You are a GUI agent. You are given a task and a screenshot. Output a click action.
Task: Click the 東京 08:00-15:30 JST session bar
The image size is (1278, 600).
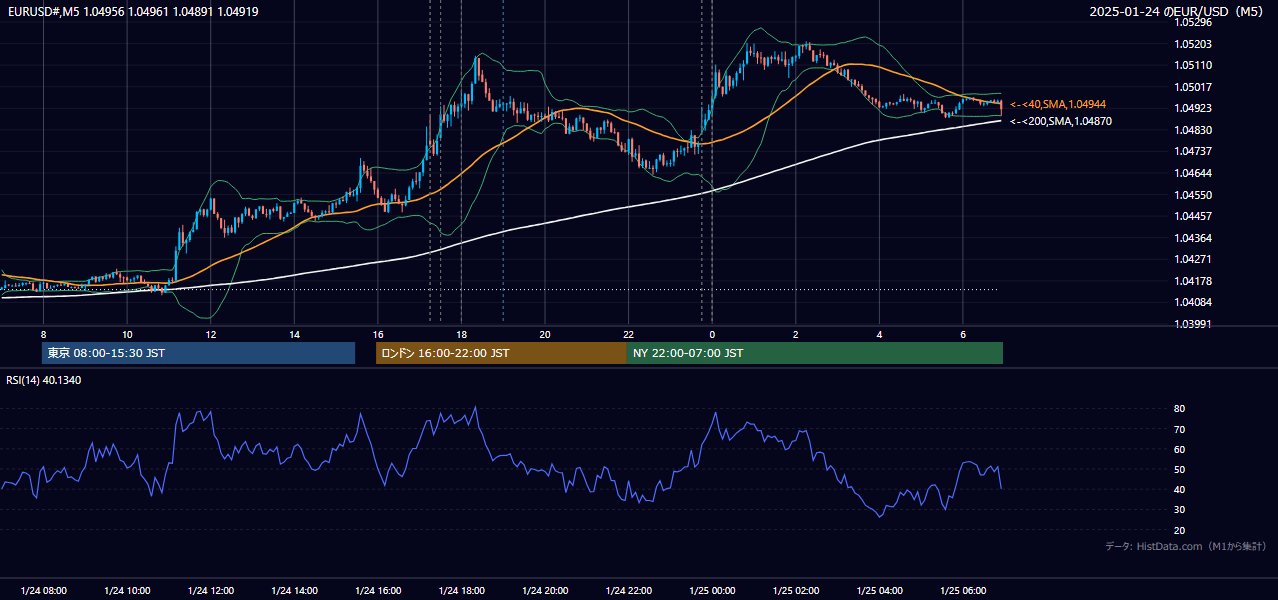coord(198,353)
